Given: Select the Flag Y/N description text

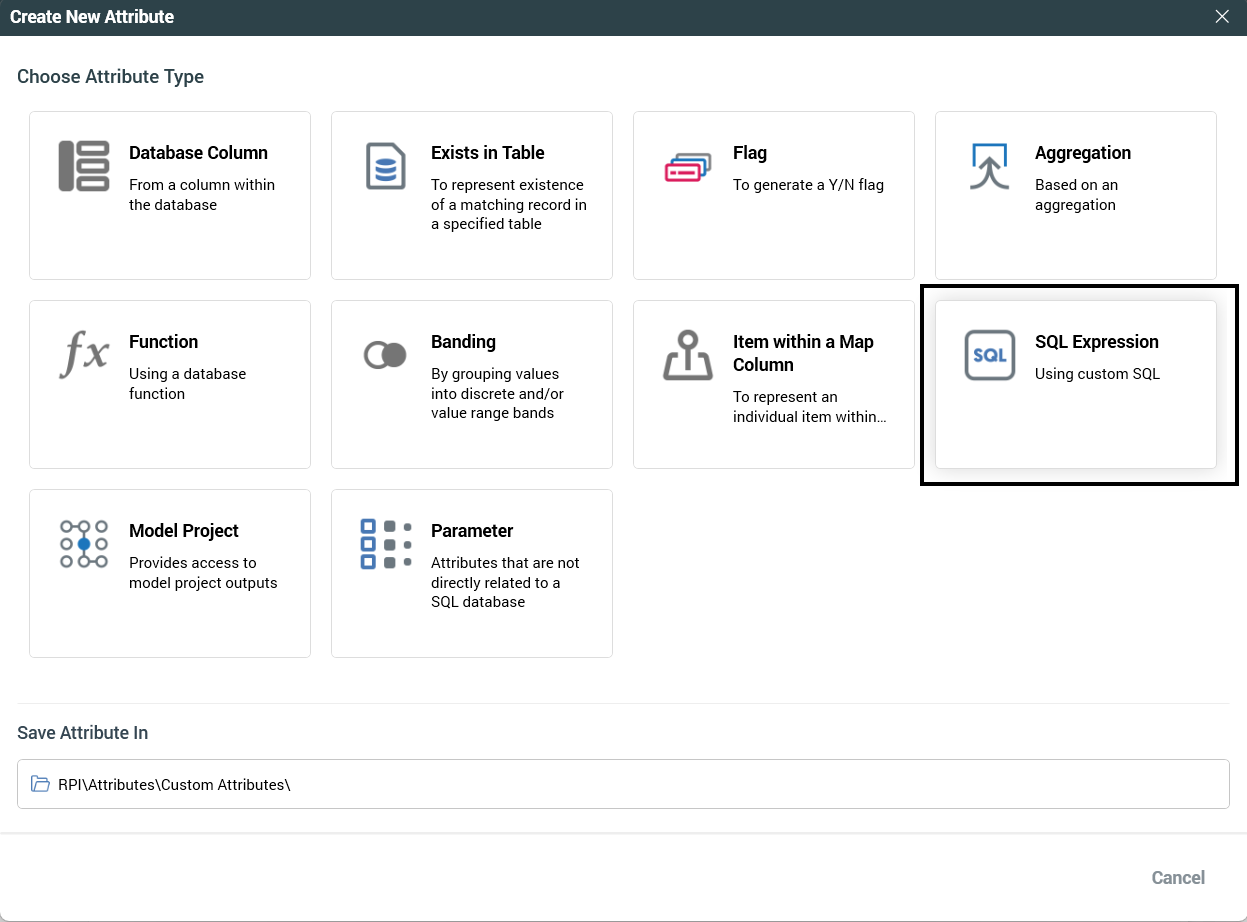Looking at the screenshot, I should [x=808, y=185].
